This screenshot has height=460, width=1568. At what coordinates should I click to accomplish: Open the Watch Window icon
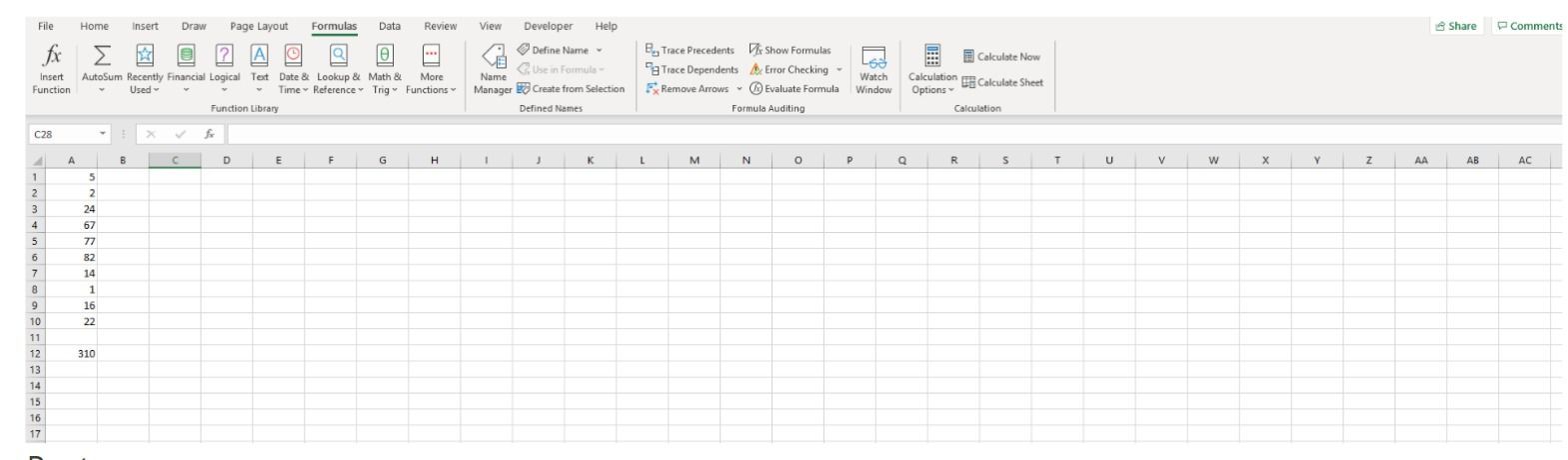(873, 58)
